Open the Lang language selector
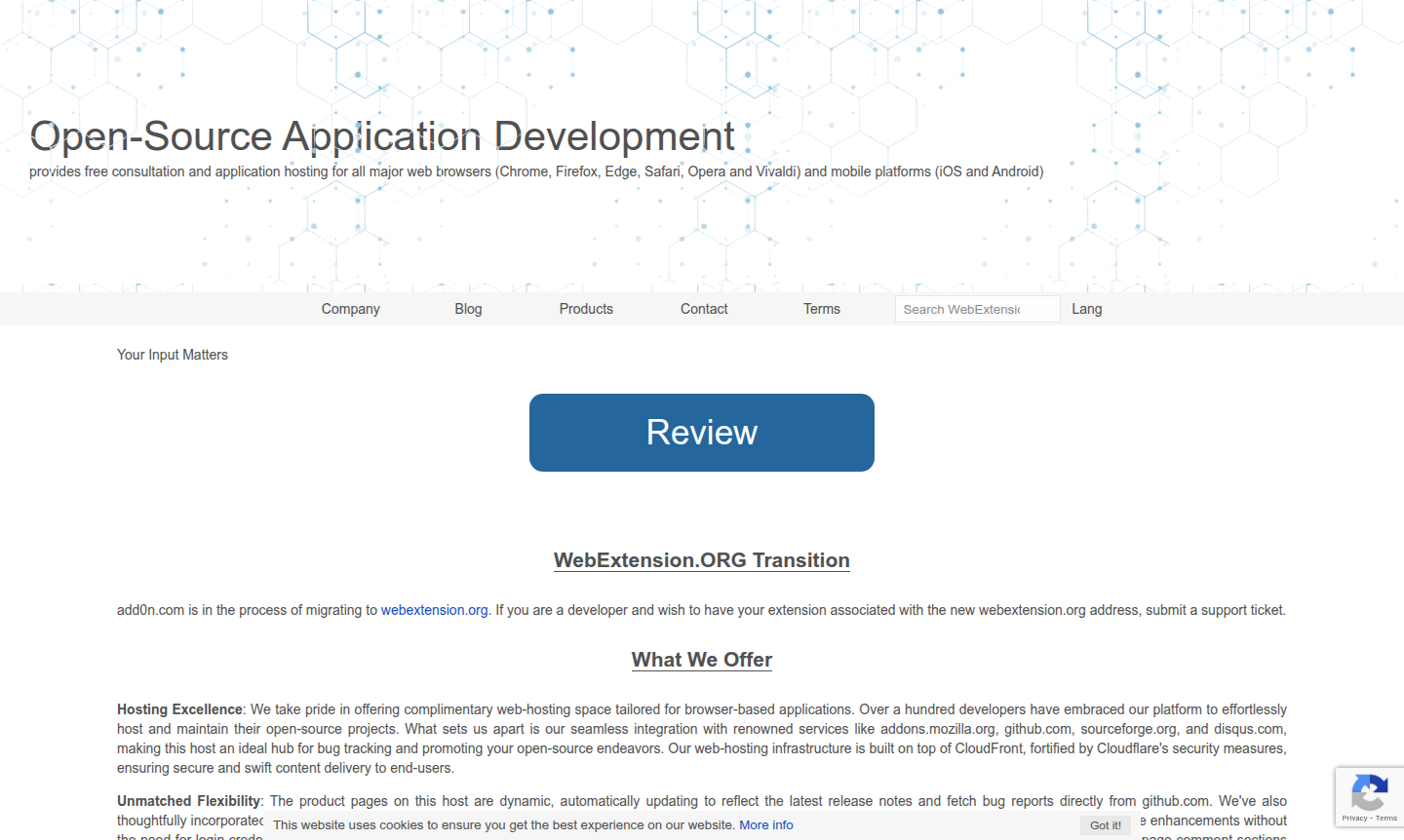 pyautogui.click(x=1086, y=309)
